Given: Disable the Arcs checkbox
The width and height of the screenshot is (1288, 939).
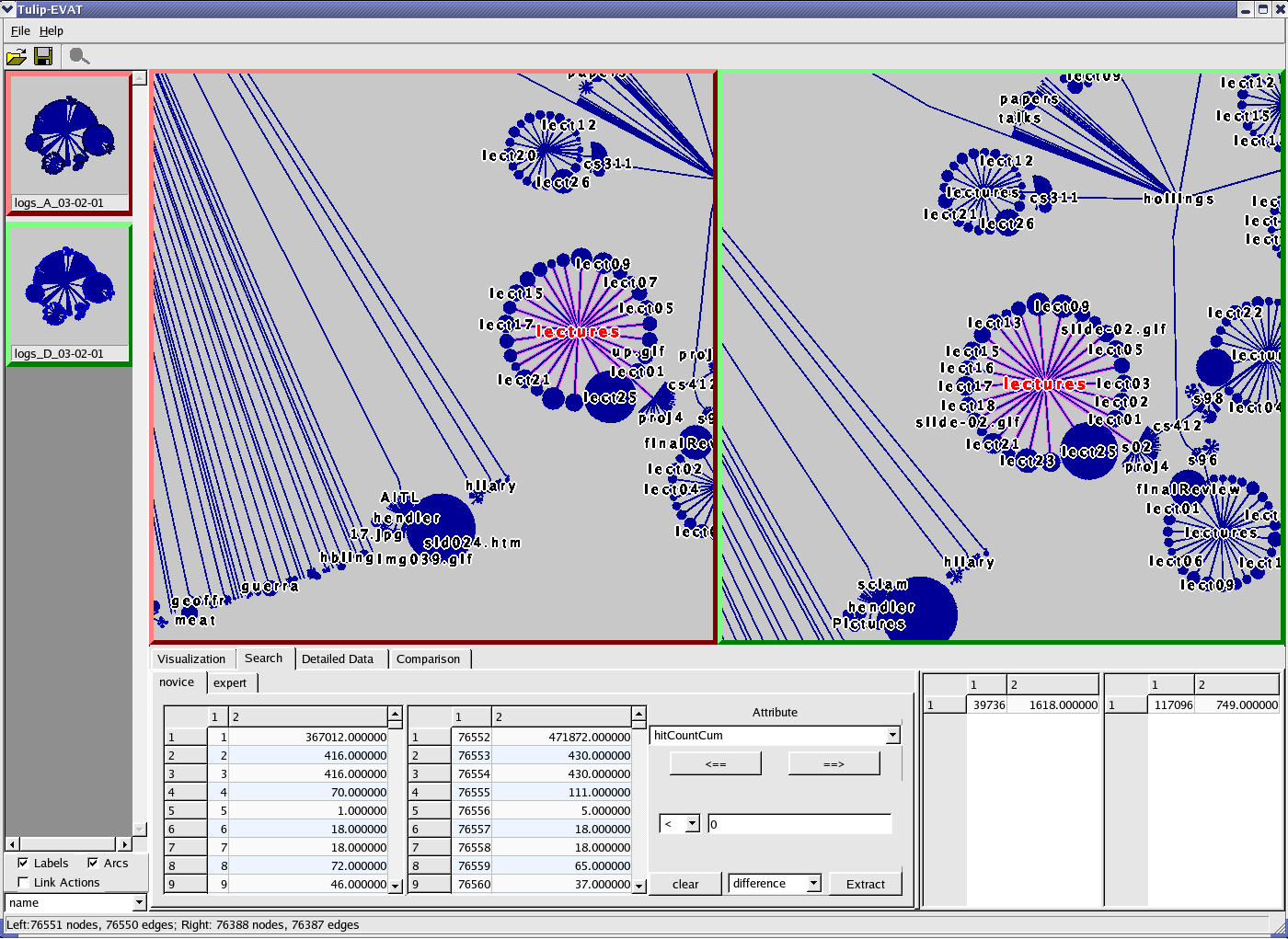Looking at the screenshot, I should click(93, 864).
